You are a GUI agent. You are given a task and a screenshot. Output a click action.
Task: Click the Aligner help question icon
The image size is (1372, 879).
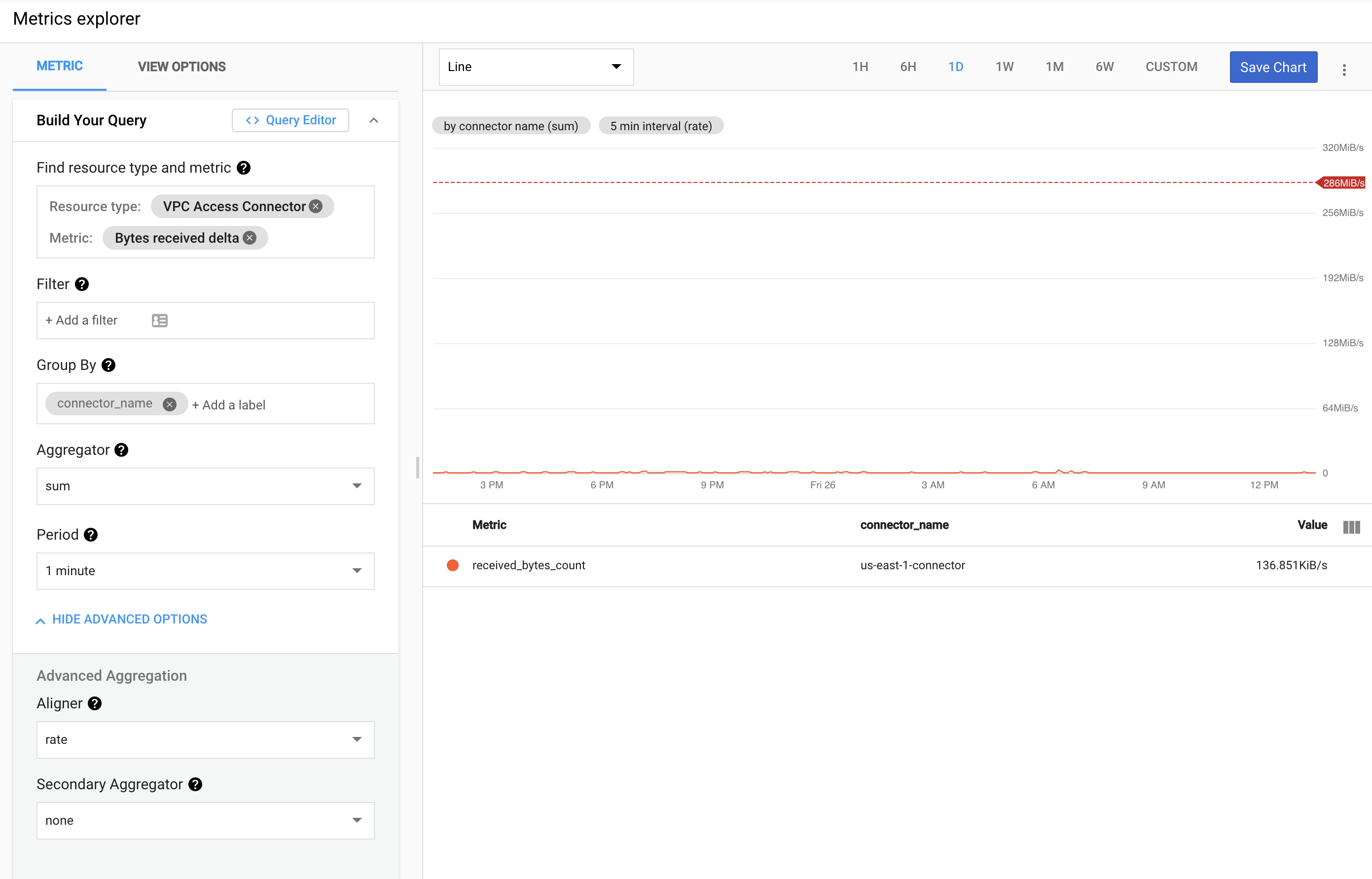95,703
